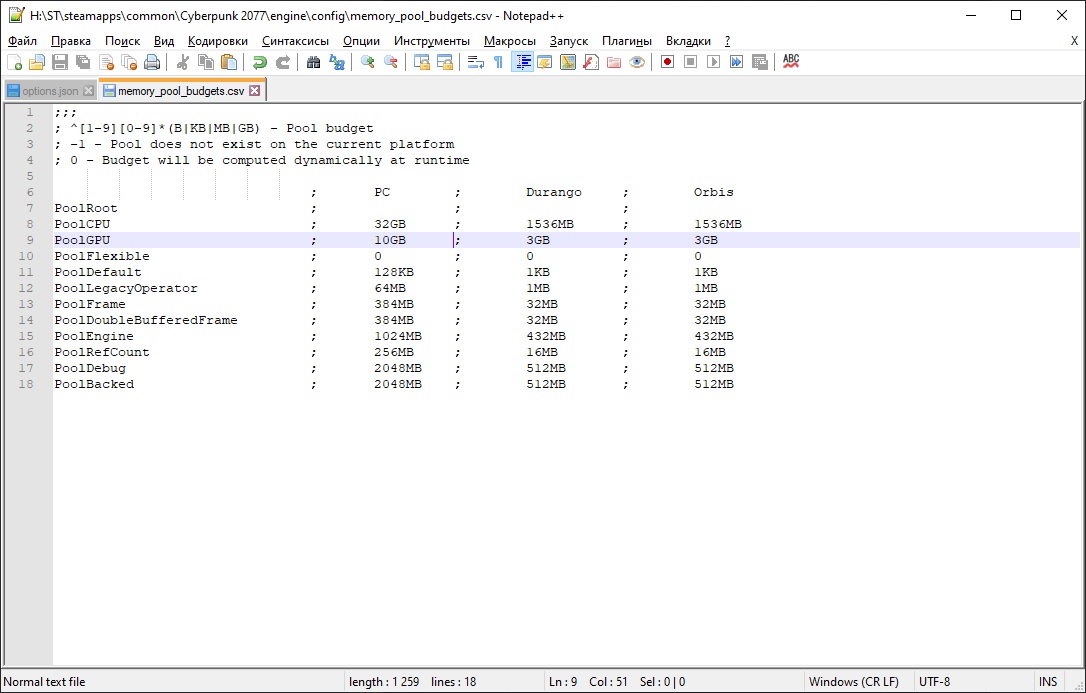
Task: Click the Redo arrow icon
Action: [283, 62]
